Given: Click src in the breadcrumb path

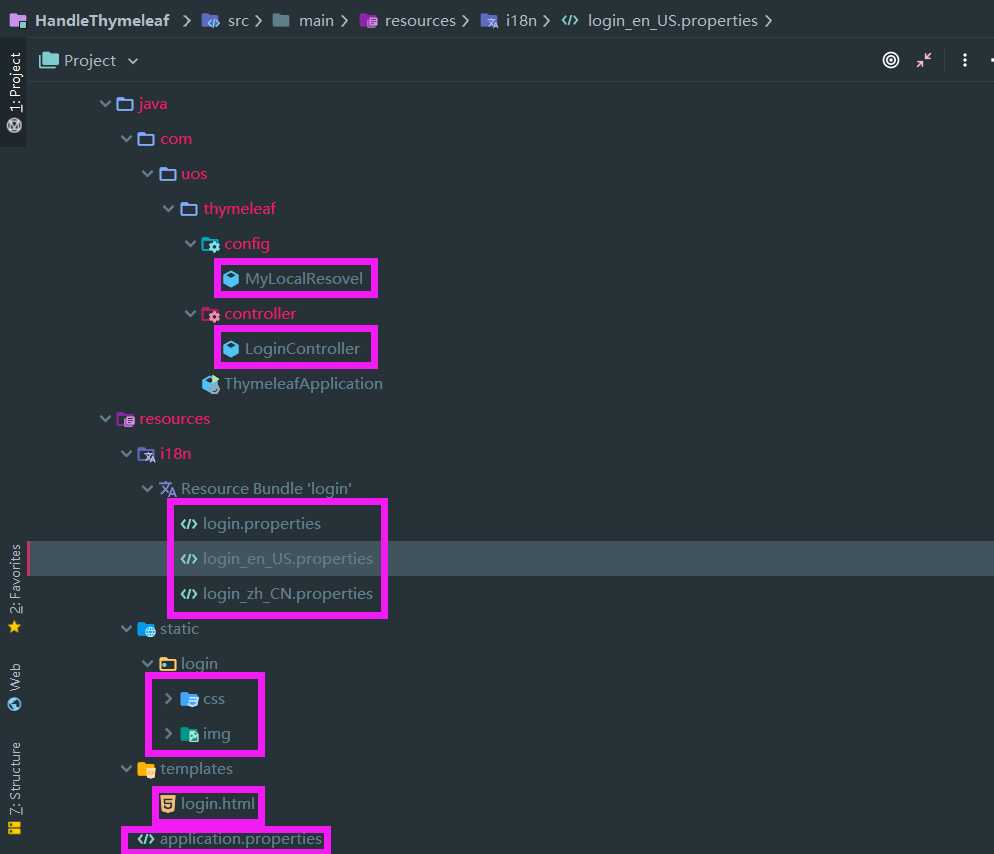Looking at the screenshot, I should (x=238, y=21).
